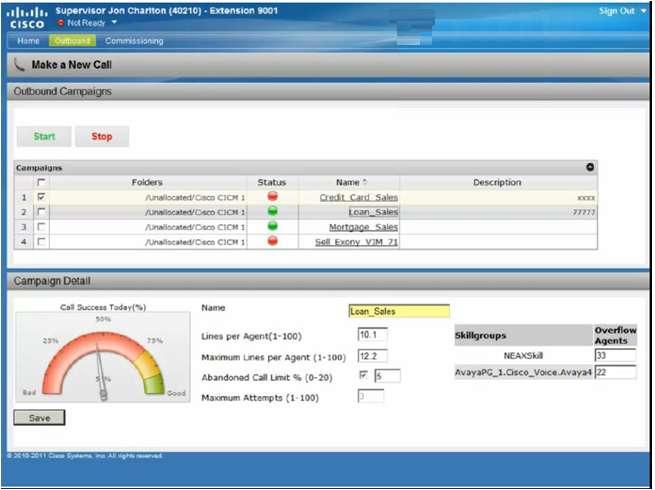Click red status icon for Credit_Card_Sales
This screenshot has width=655, height=490.
pos(272,196)
